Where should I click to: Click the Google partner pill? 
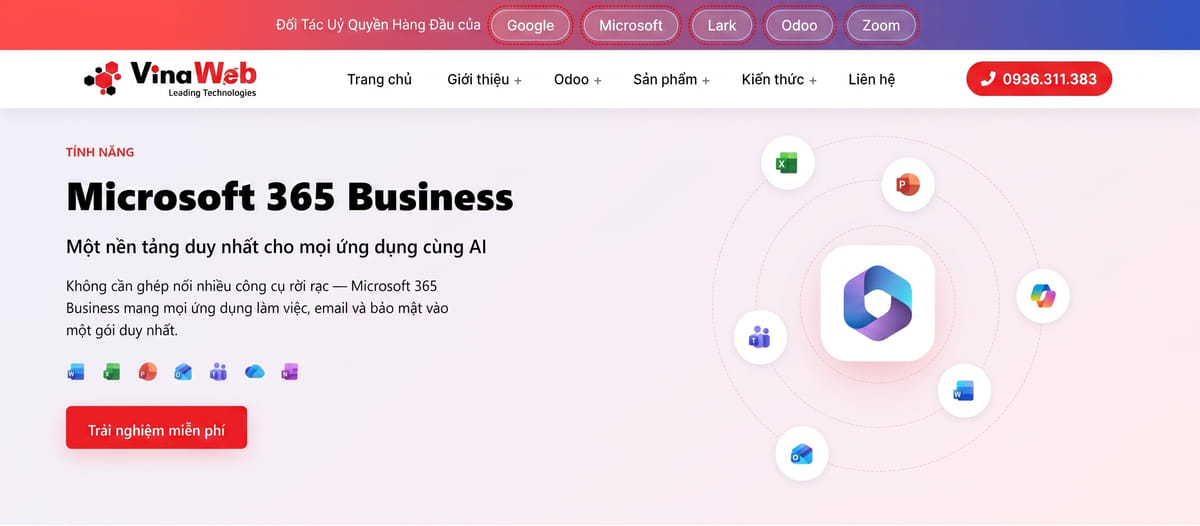530,25
